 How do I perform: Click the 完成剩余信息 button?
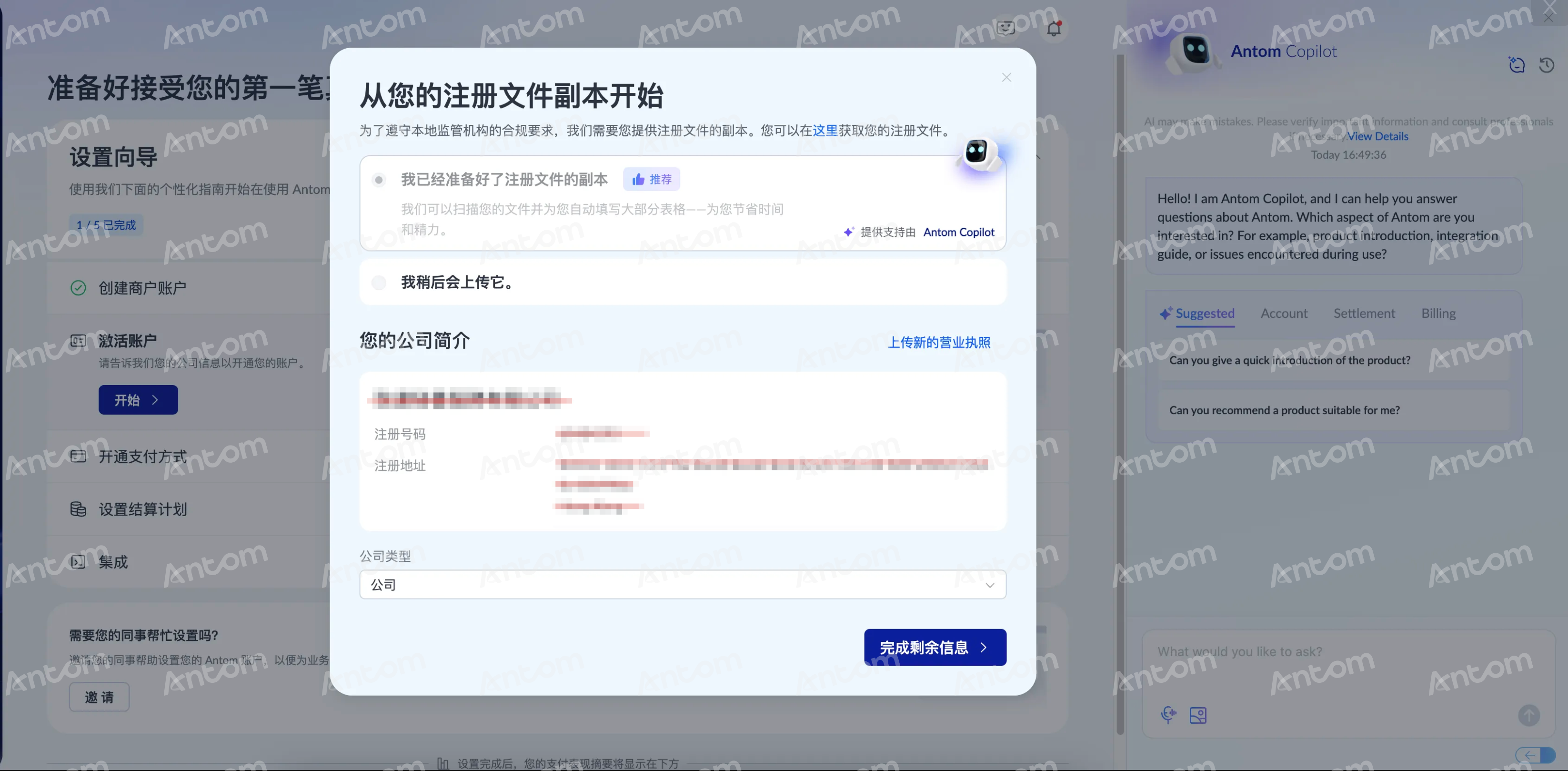(935, 648)
